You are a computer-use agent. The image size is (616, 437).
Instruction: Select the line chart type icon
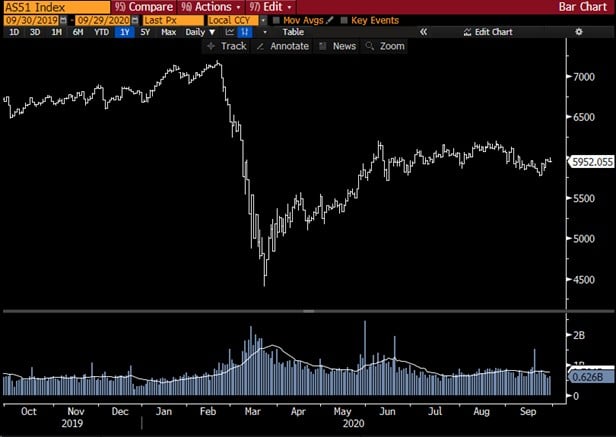226,33
